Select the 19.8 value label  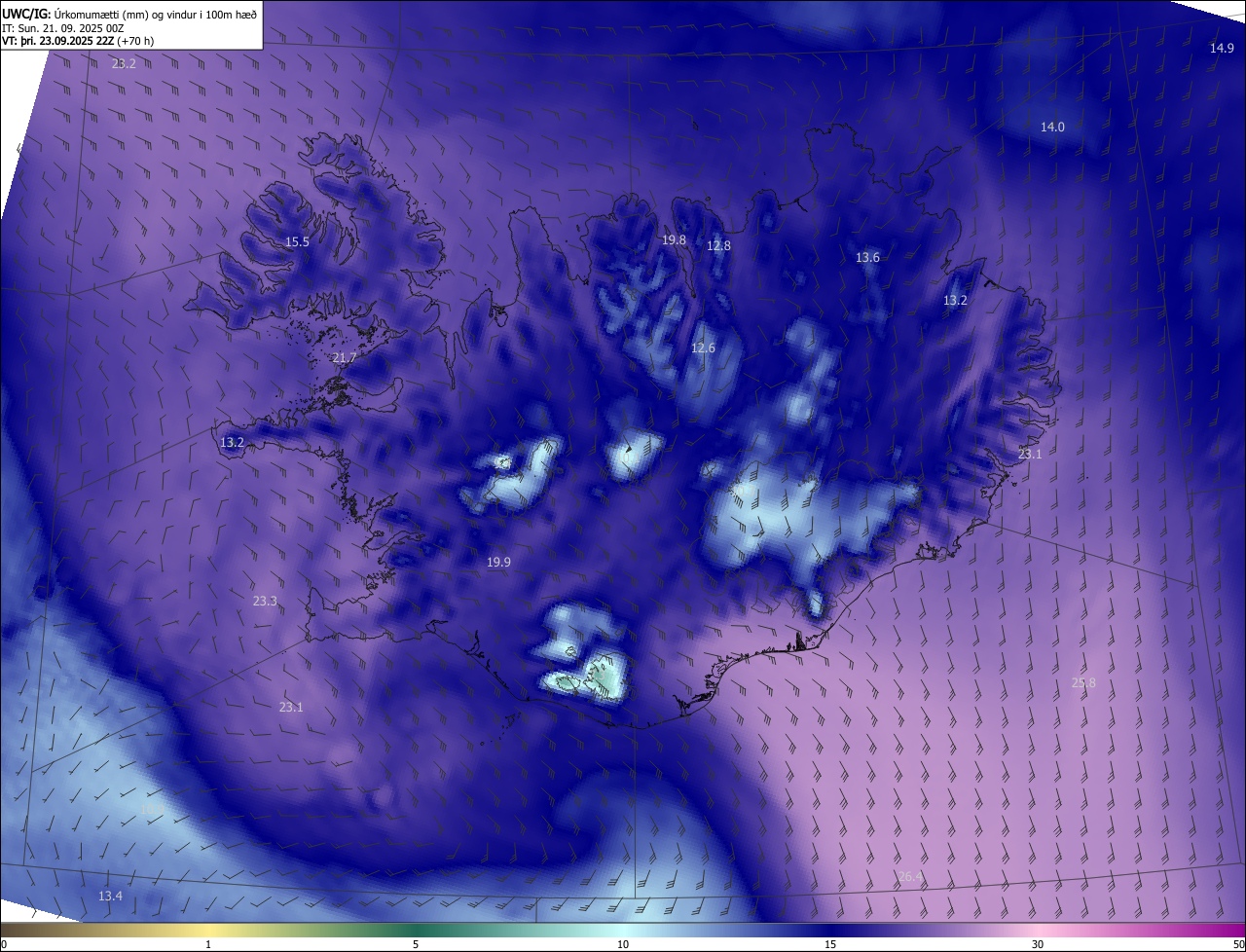point(674,239)
